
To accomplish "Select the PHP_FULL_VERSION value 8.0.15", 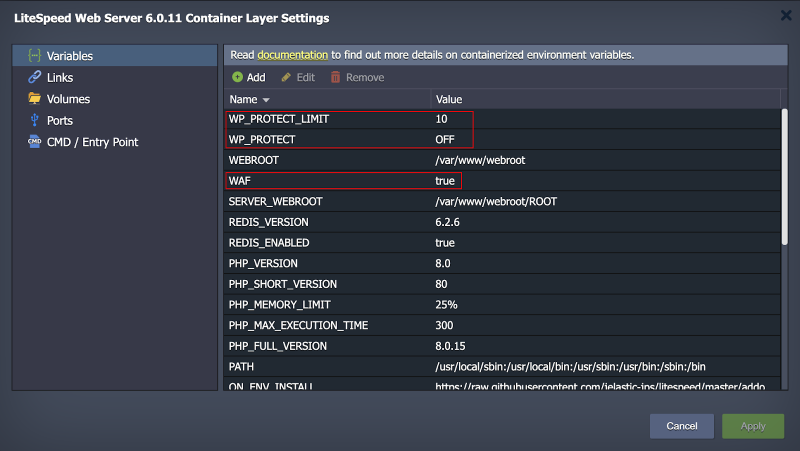I will click(x=451, y=346).
